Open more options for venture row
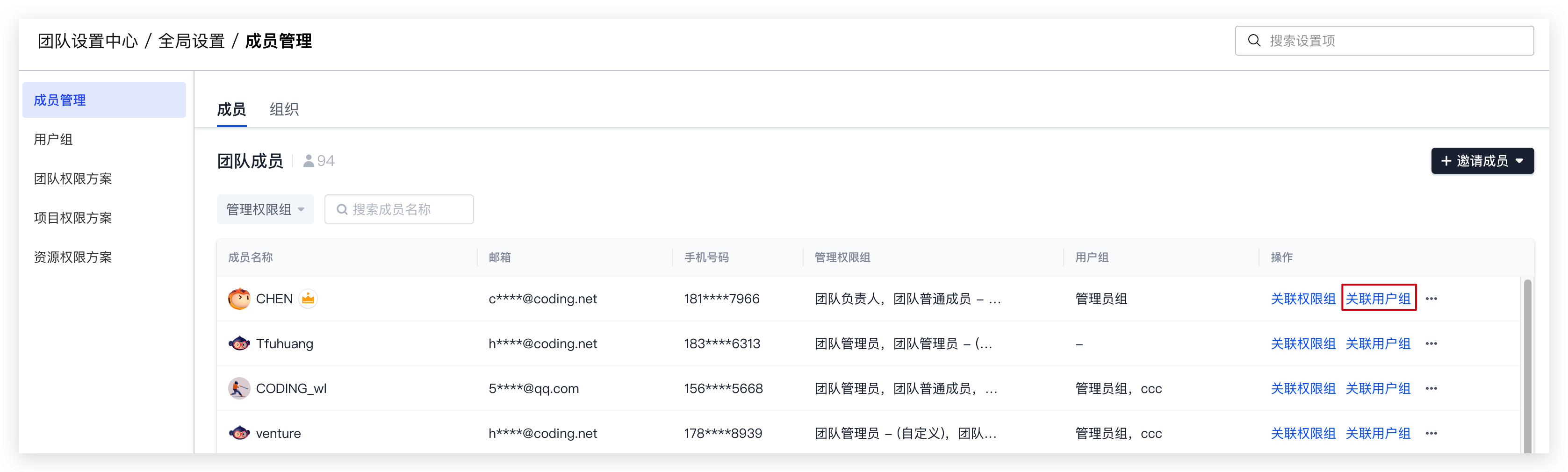The height and width of the screenshot is (472, 1568). coord(1431,433)
